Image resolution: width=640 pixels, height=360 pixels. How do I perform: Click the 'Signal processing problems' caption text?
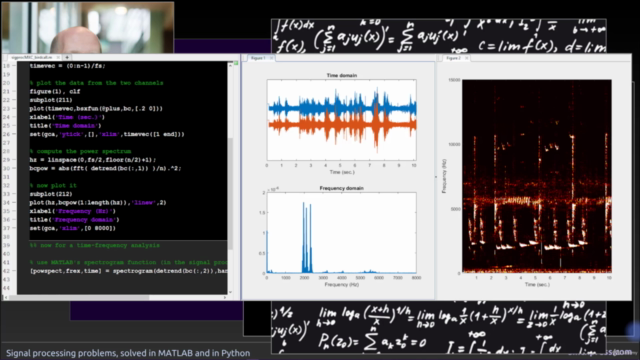(128, 353)
